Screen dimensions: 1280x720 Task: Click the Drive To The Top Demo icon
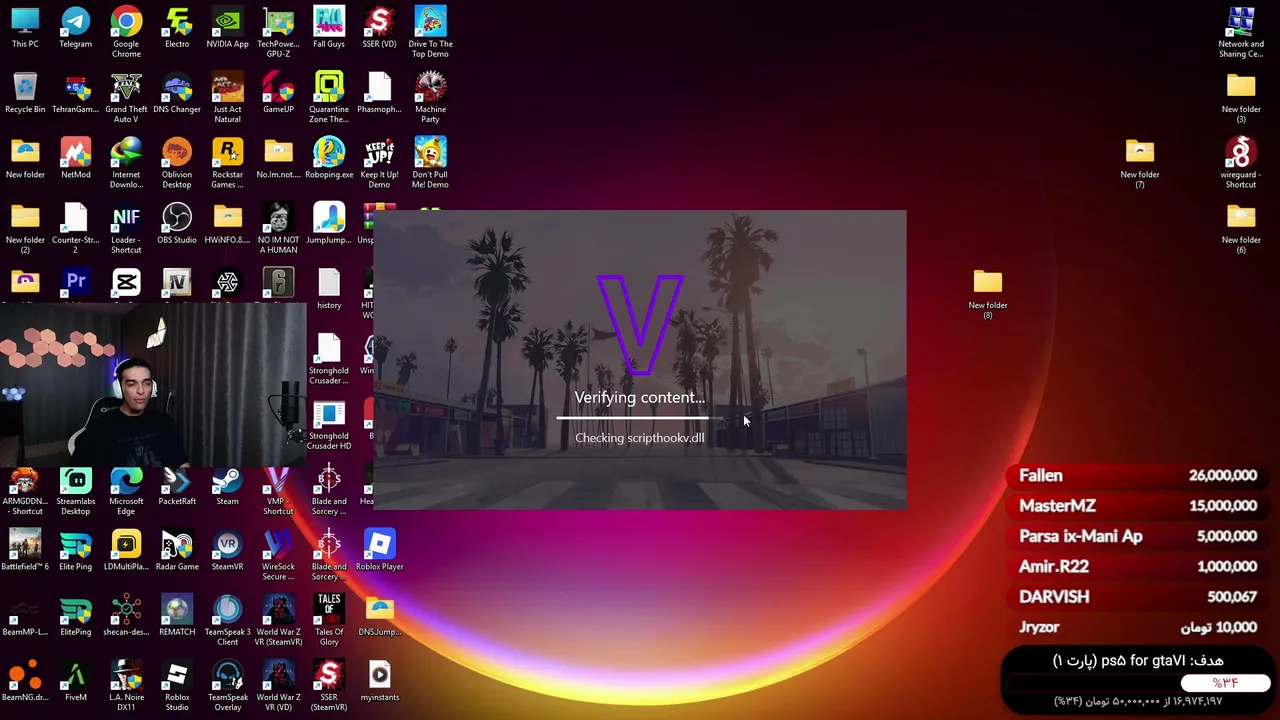tap(430, 32)
